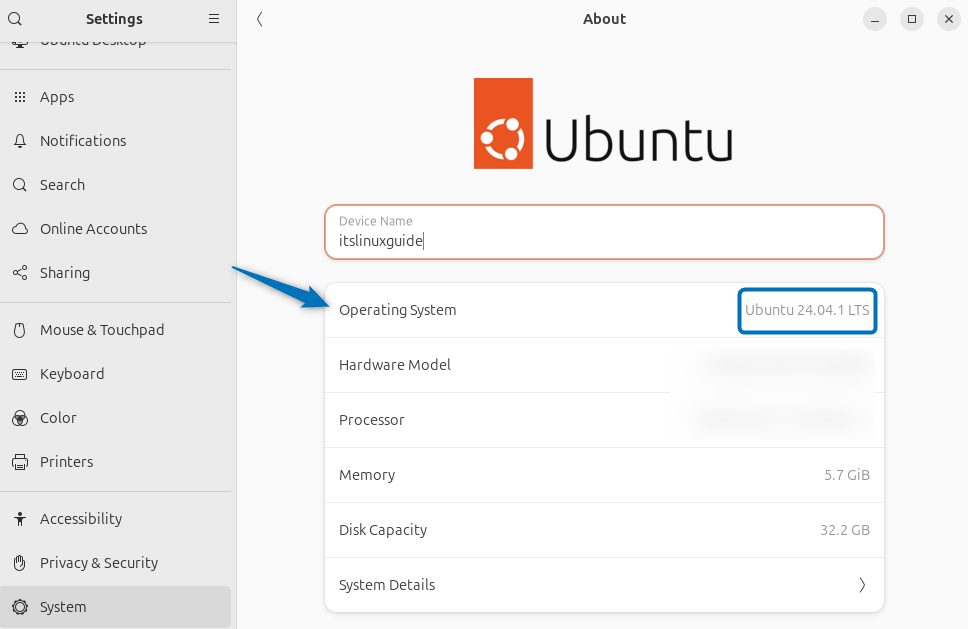Open Mouse & Touchpad settings icon

pyautogui.click(x=19, y=329)
